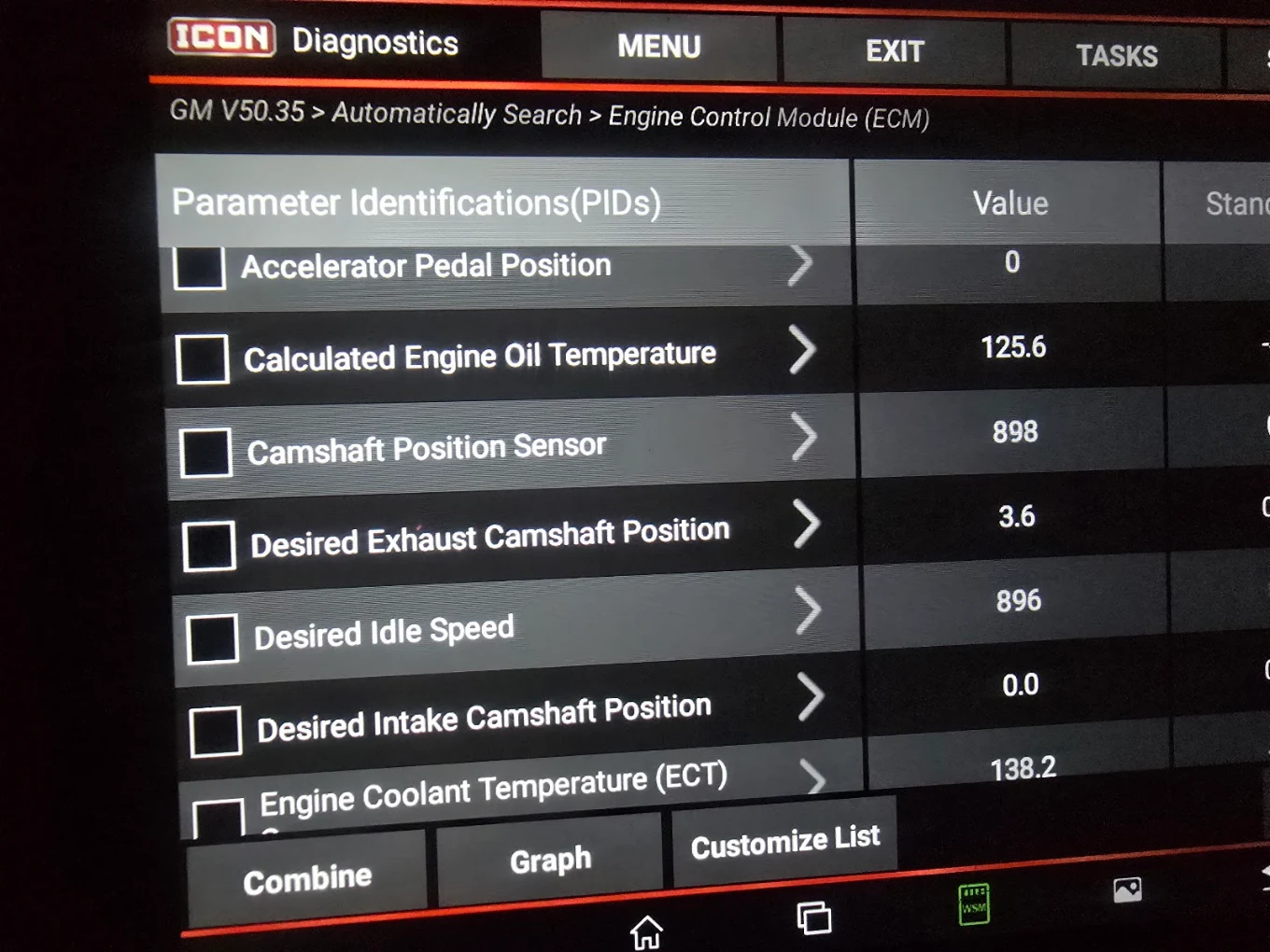
Task: Check the Accelerator Pedal Position box
Action: pos(200,268)
